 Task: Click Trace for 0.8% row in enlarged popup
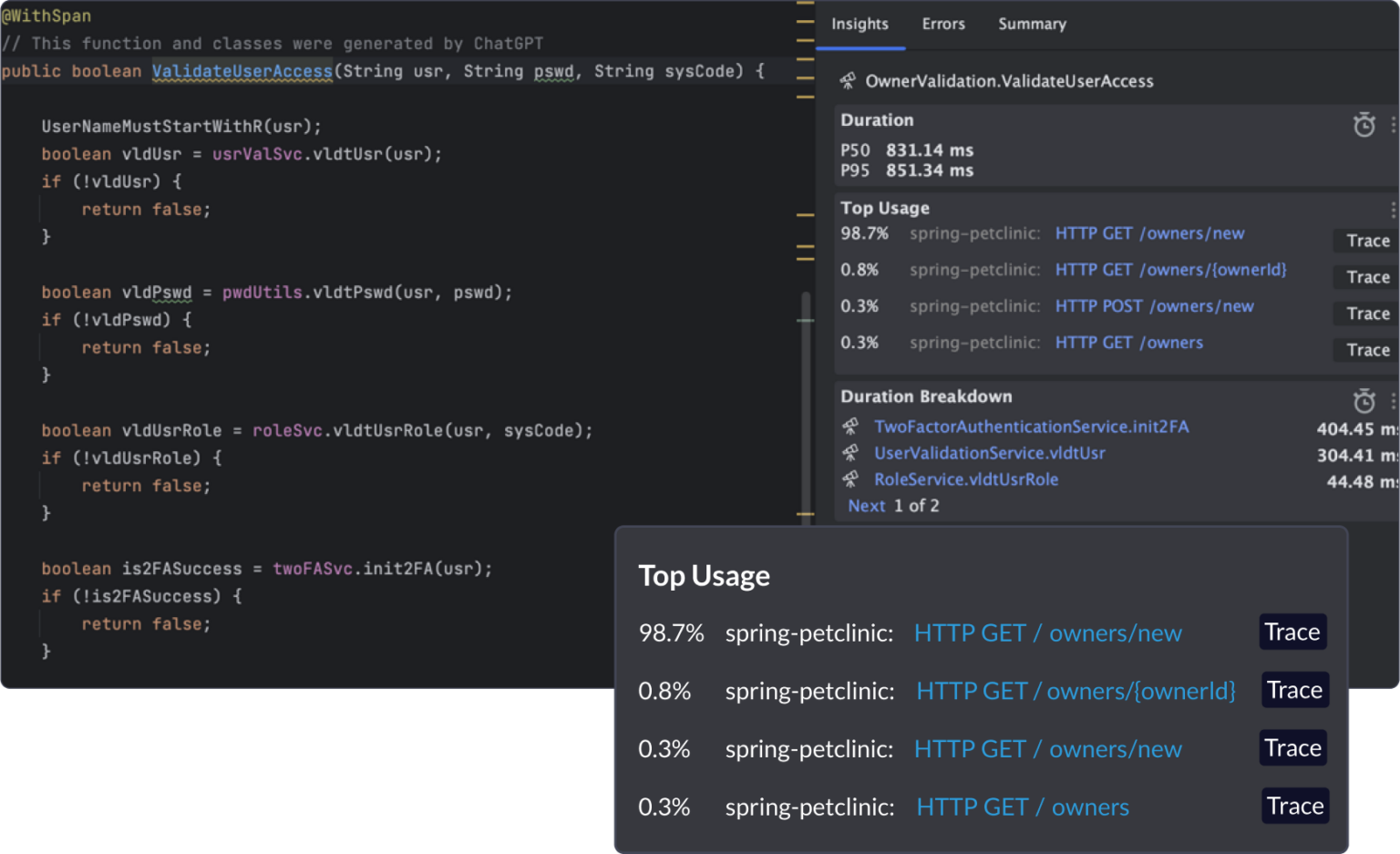1294,691
